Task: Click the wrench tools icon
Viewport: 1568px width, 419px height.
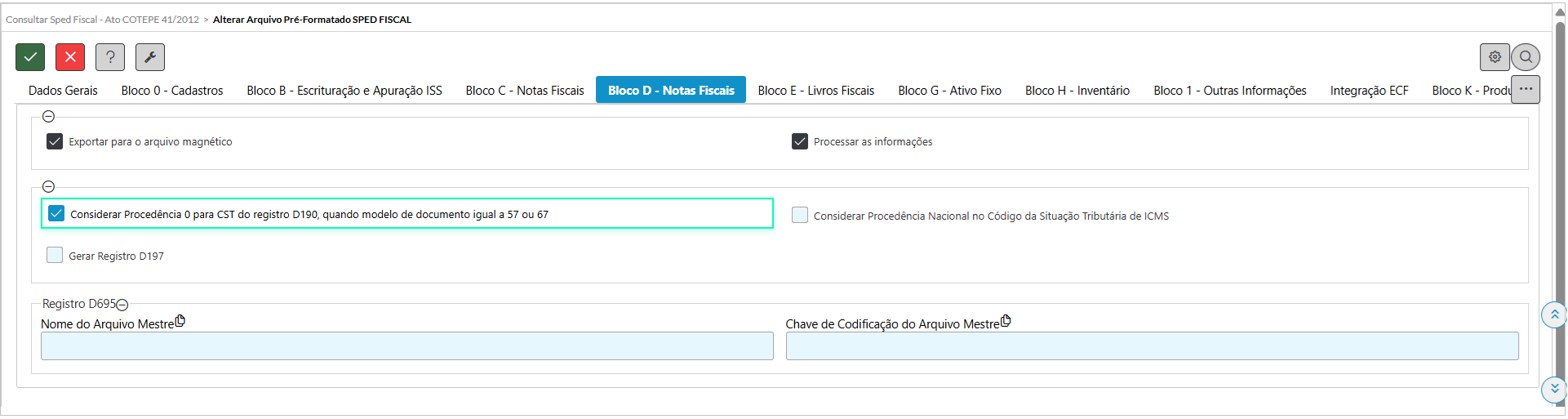Action: [x=150, y=57]
